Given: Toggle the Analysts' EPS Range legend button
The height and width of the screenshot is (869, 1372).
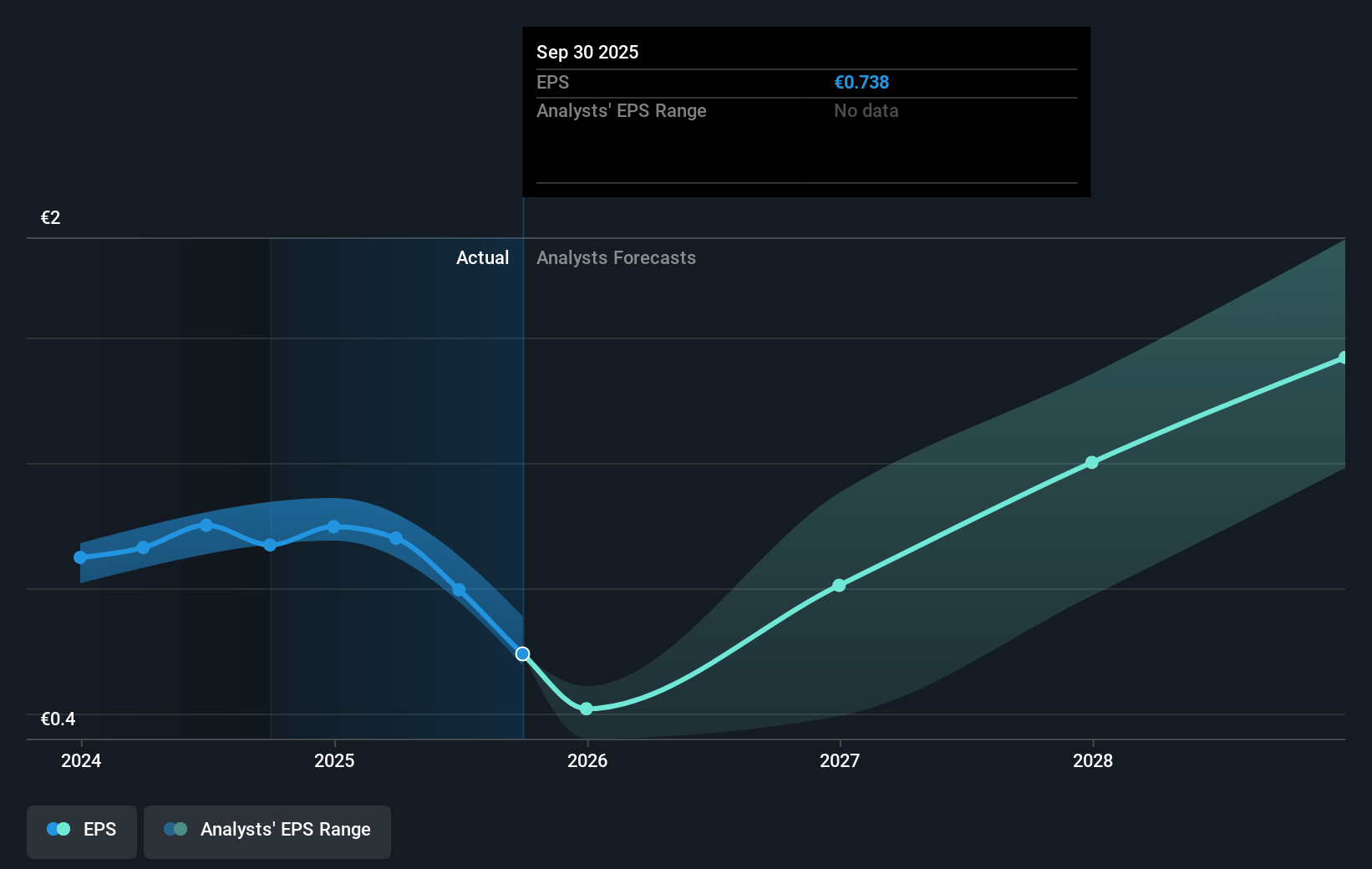Looking at the screenshot, I should 267,831.
